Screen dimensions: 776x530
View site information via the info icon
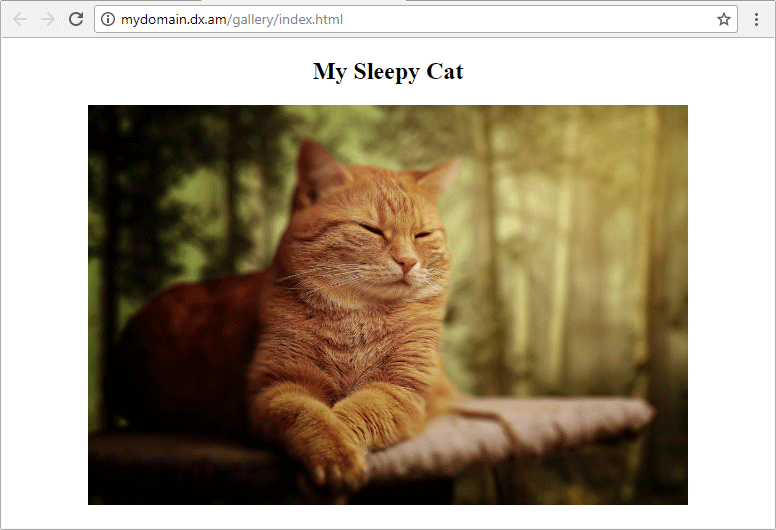coord(109,19)
